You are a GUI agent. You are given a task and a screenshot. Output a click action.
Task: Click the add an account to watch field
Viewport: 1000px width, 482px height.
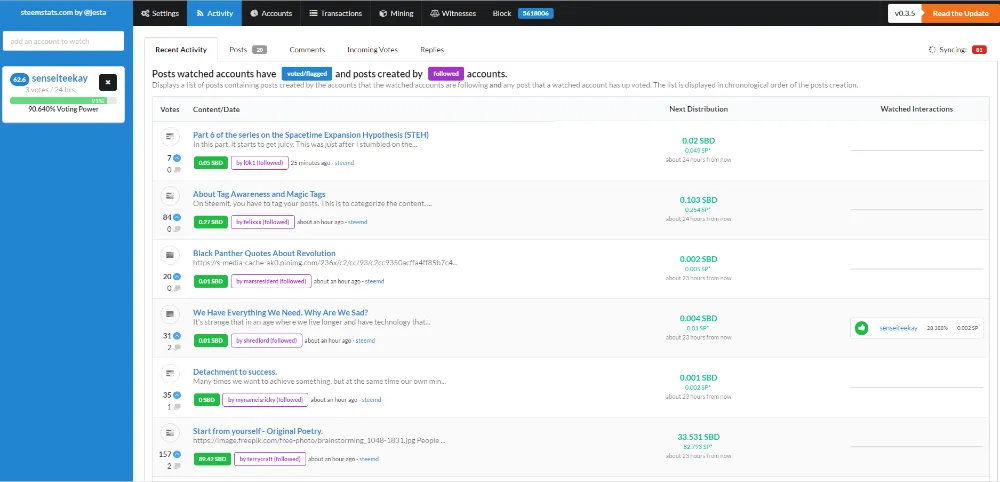63,41
